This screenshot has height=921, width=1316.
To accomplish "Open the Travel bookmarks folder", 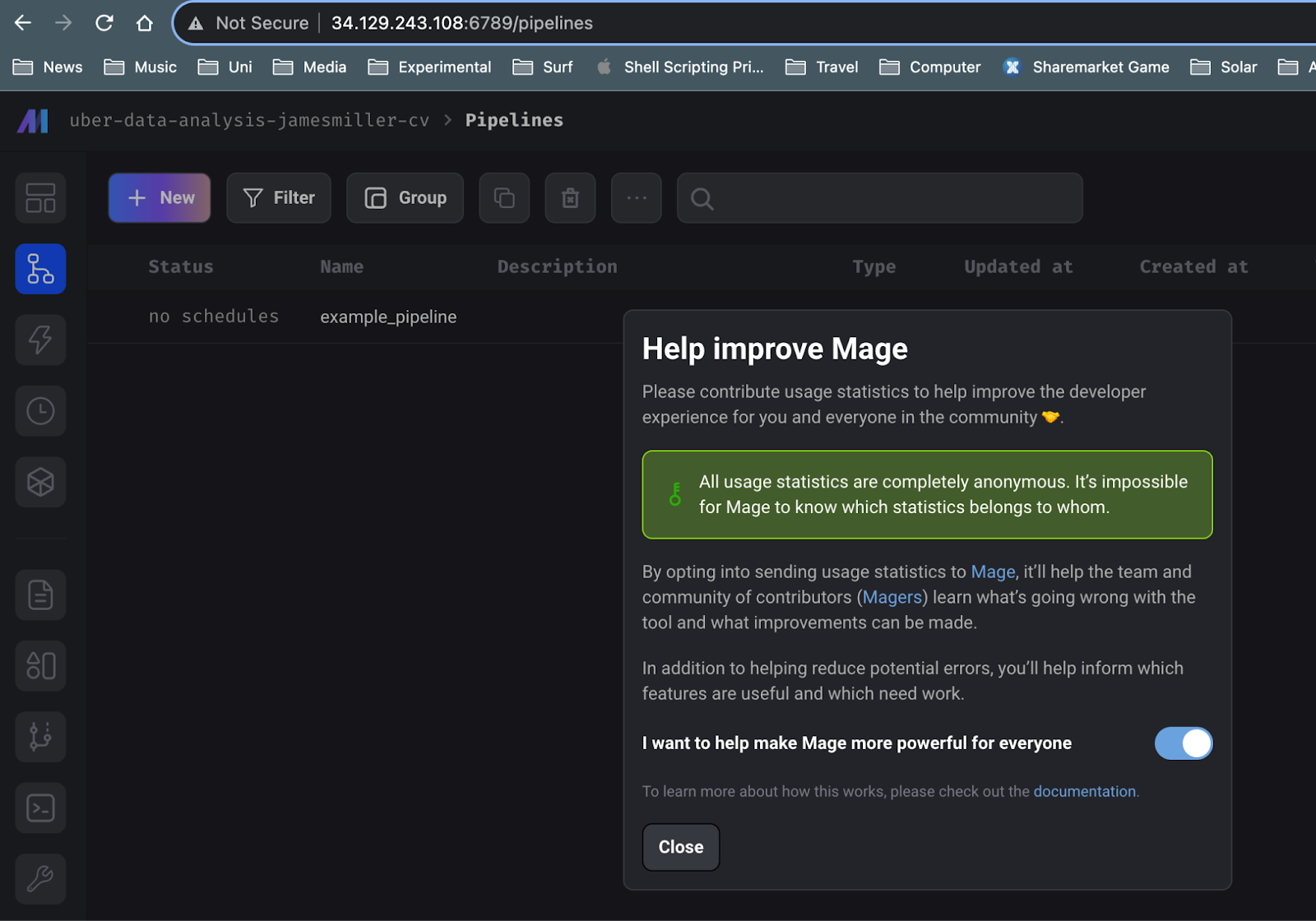I will (822, 67).
